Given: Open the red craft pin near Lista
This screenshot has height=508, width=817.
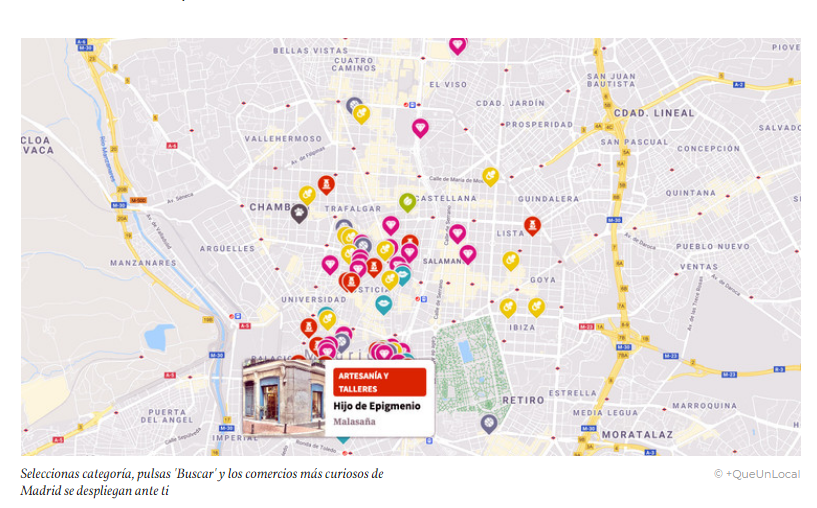Looking at the screenshot, I should tap(532, 226).
